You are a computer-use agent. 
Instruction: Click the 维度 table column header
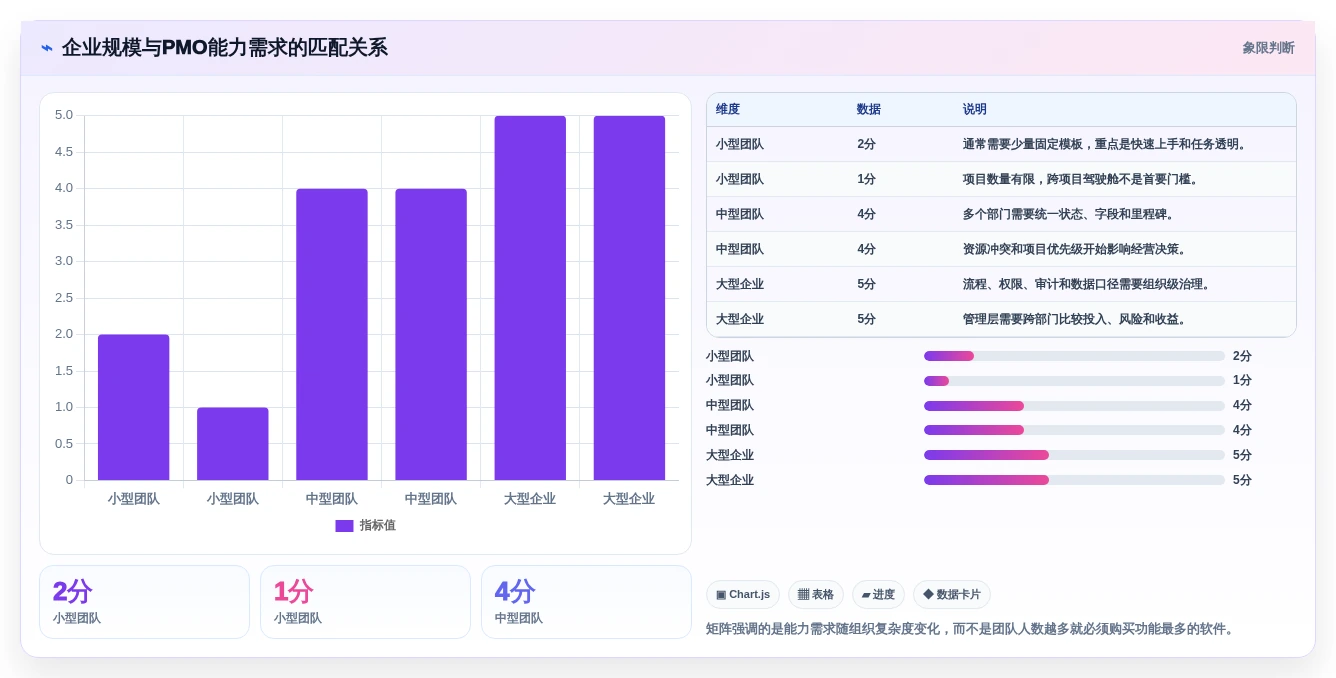(728, 110)
